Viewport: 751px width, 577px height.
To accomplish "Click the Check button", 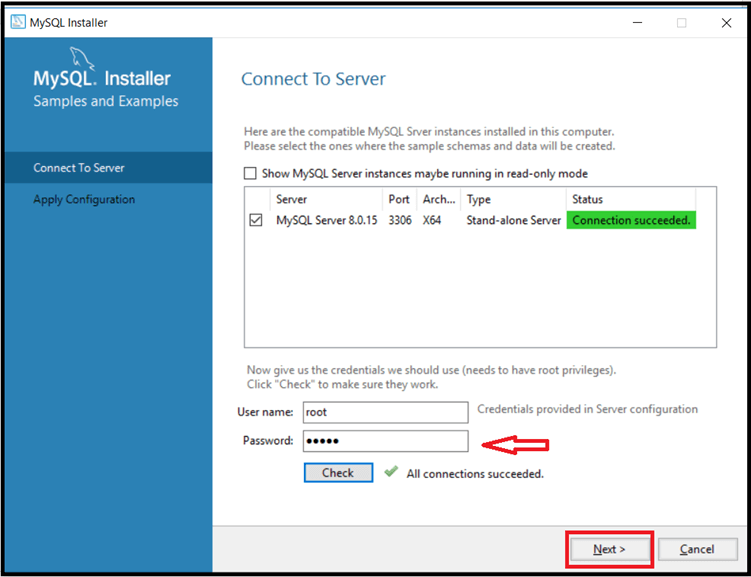I will [338, 473].
